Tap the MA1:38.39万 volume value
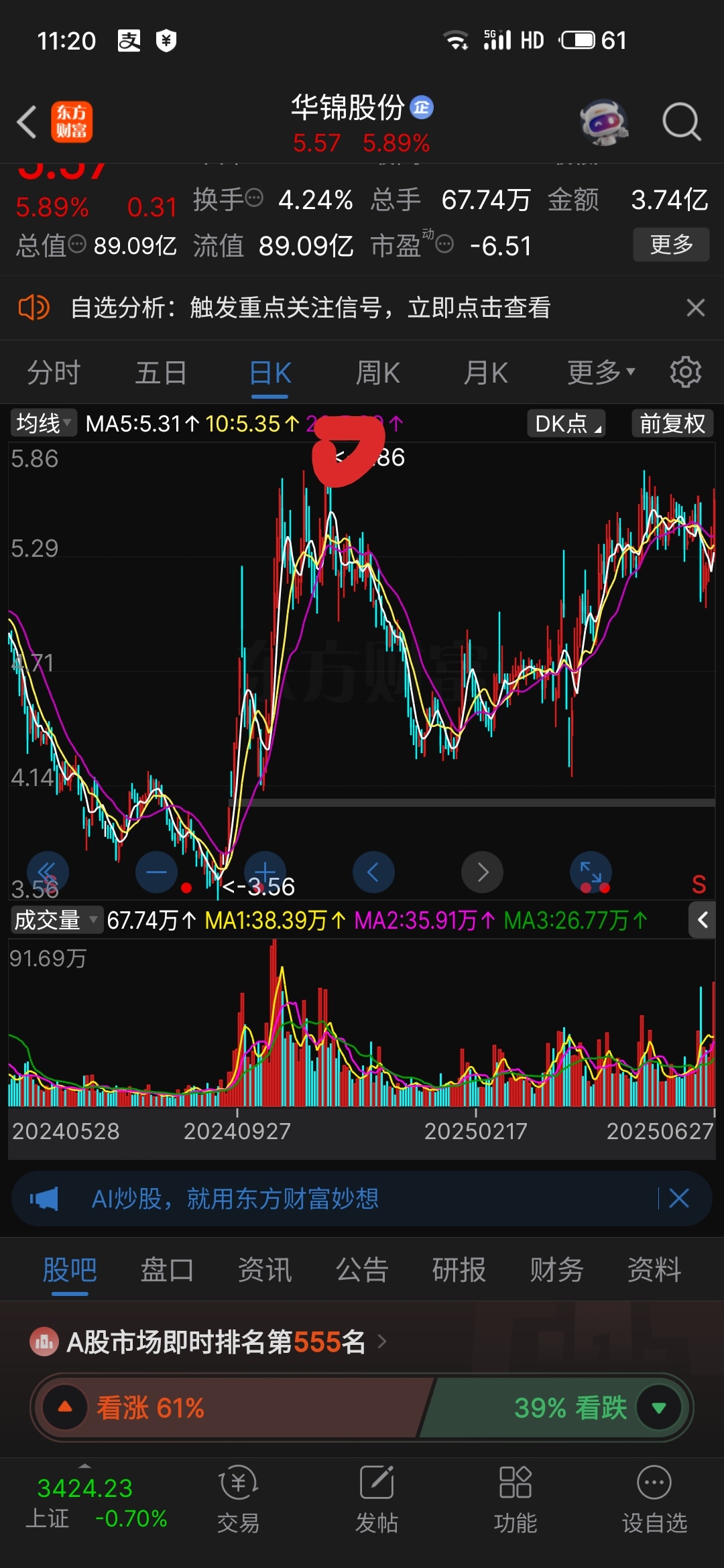Screen dimensions: 724x1568 pos(275,920)
